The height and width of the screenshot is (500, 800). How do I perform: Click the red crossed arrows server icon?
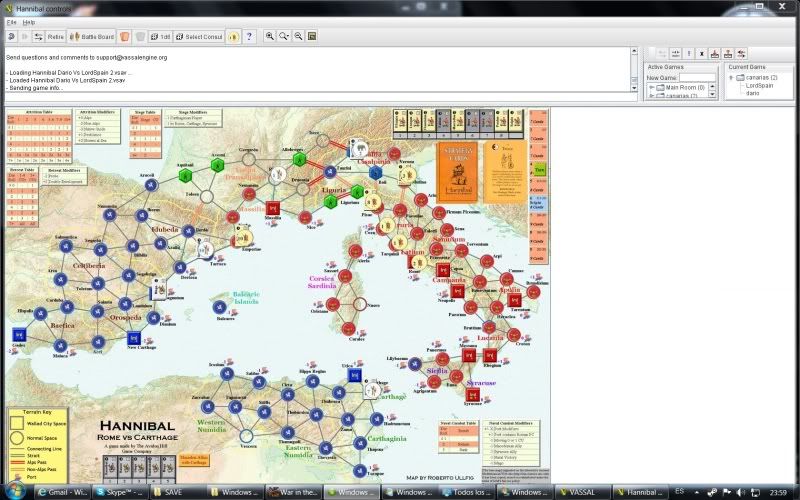pyautogui.click(x=741, y=54)
